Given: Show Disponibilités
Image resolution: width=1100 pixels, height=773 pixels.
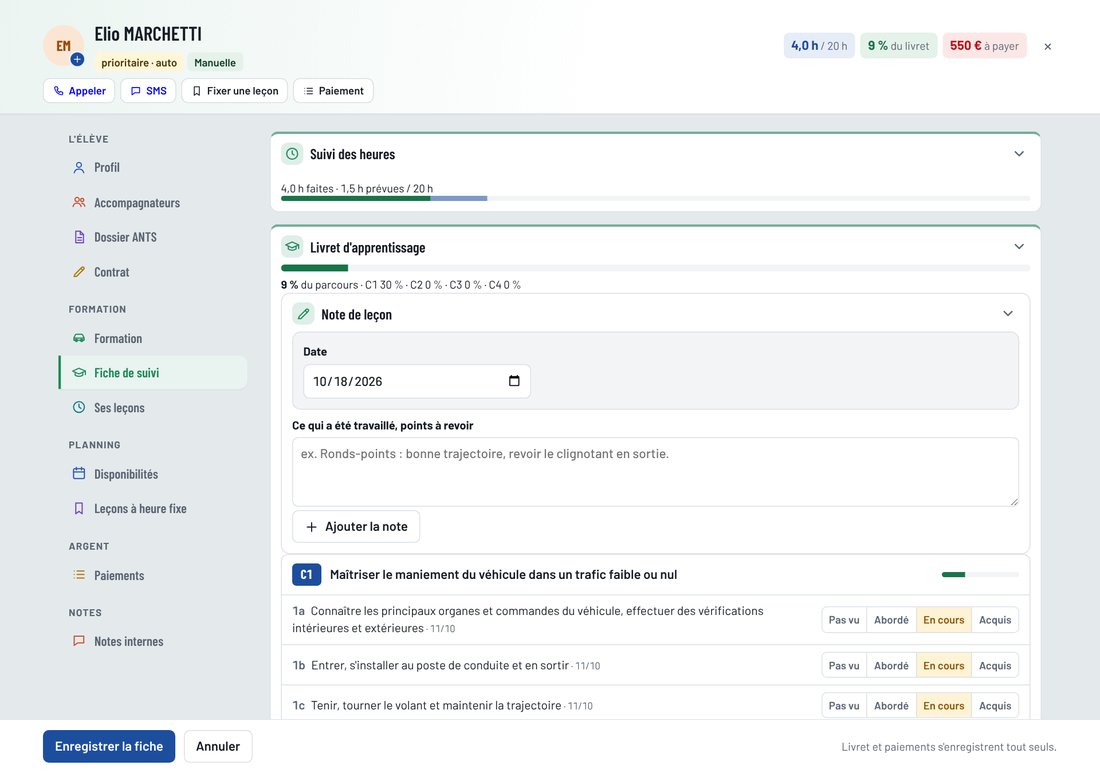Looking at the screenshot, I should [x=153, y=474].
